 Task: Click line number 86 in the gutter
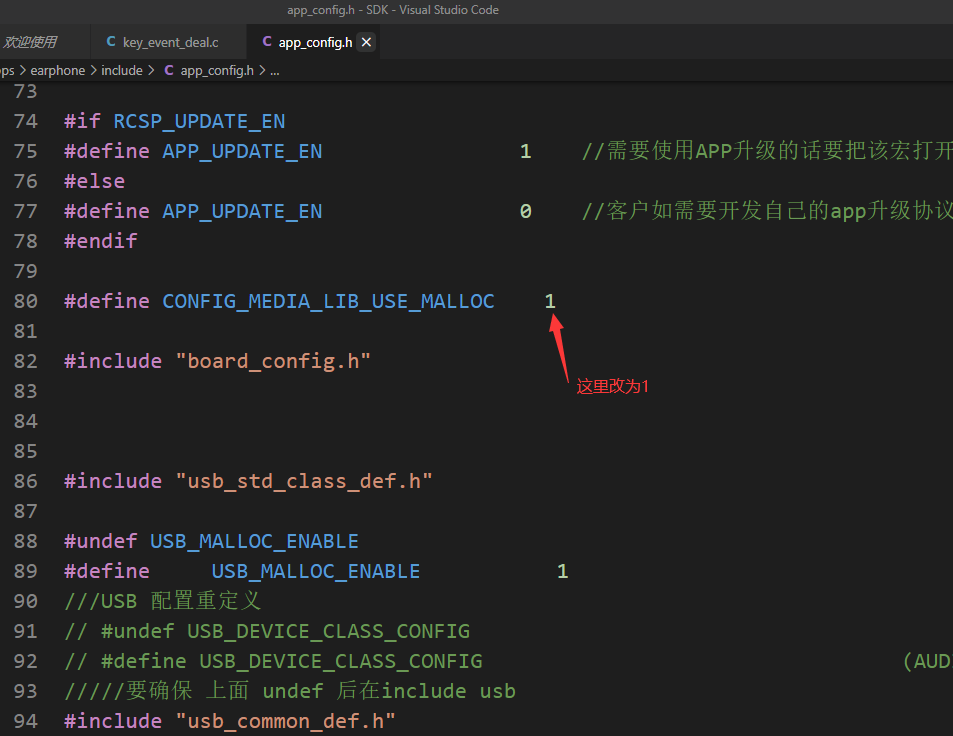pyautogui.click(x=26, y=481)
